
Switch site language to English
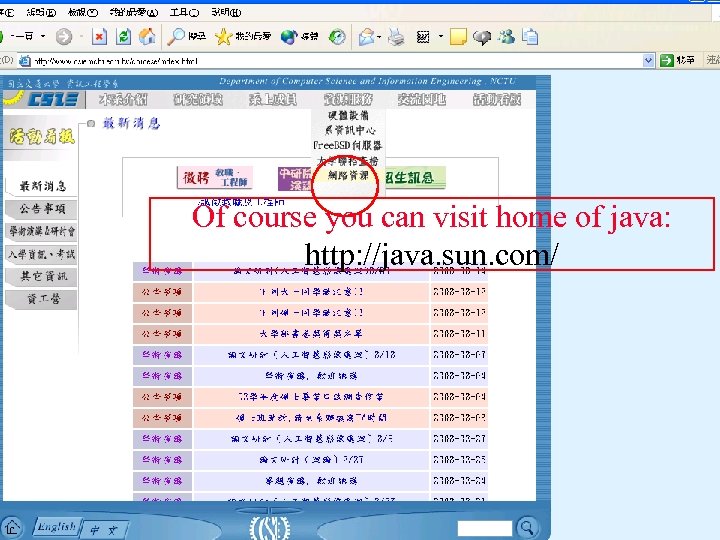(x=57, y=527)
